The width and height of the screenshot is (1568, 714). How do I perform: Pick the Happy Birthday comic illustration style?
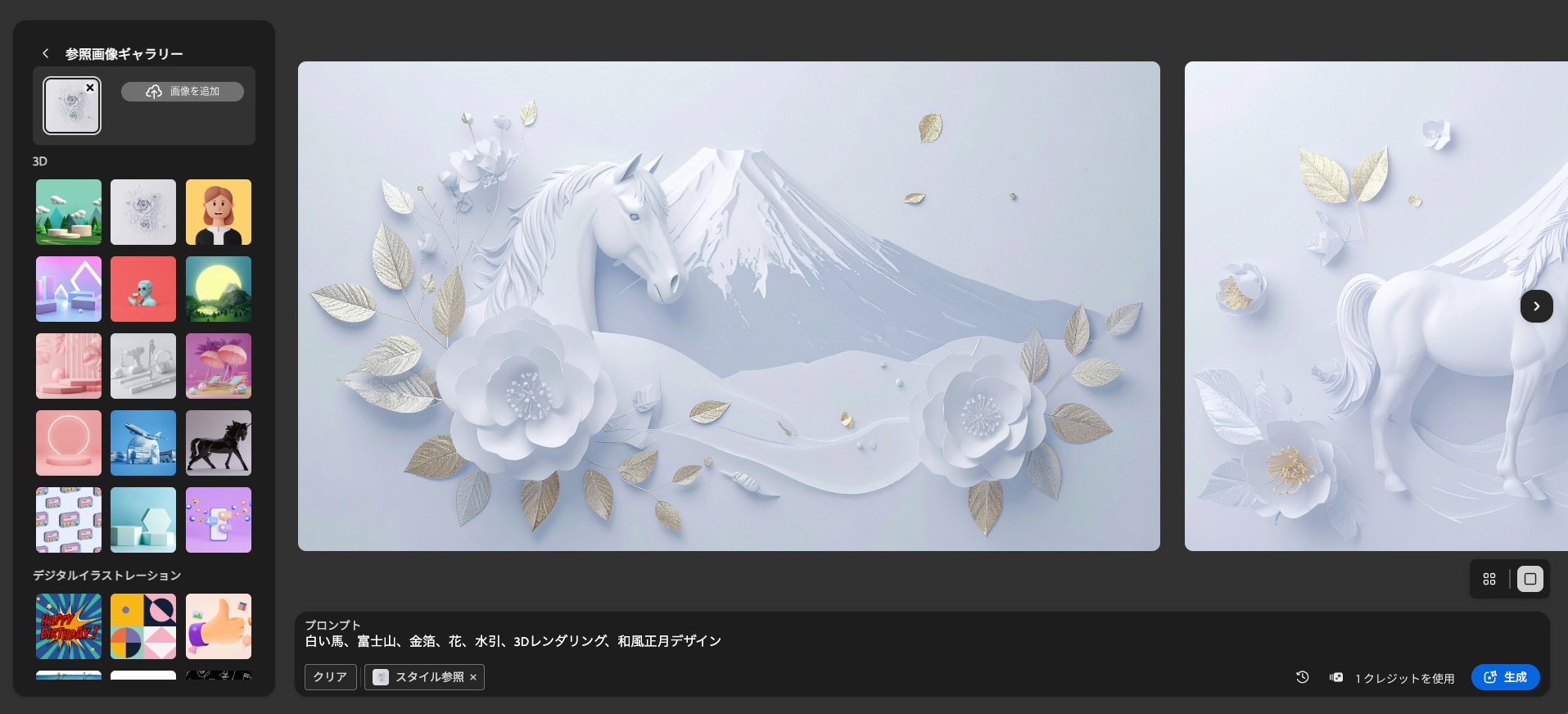coord(69,626)
